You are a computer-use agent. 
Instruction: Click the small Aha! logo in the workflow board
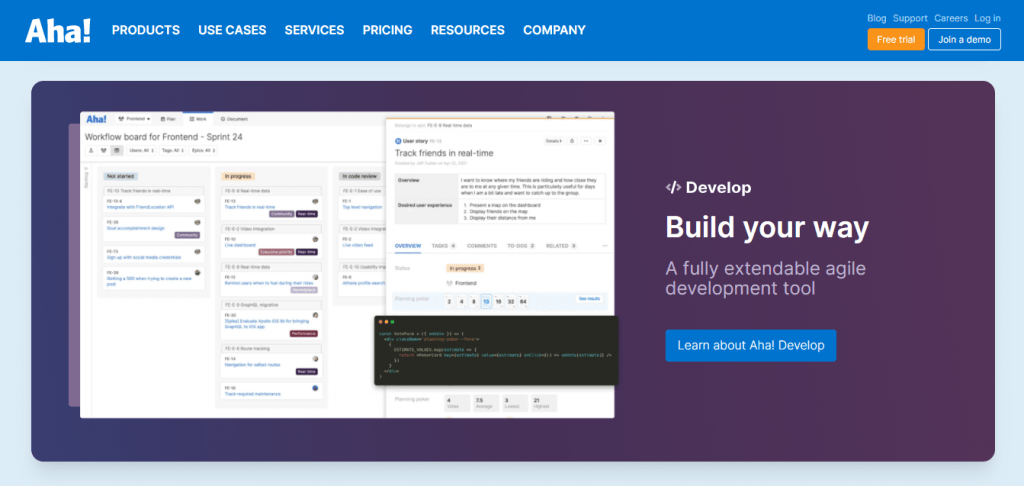tap(96, 119)
